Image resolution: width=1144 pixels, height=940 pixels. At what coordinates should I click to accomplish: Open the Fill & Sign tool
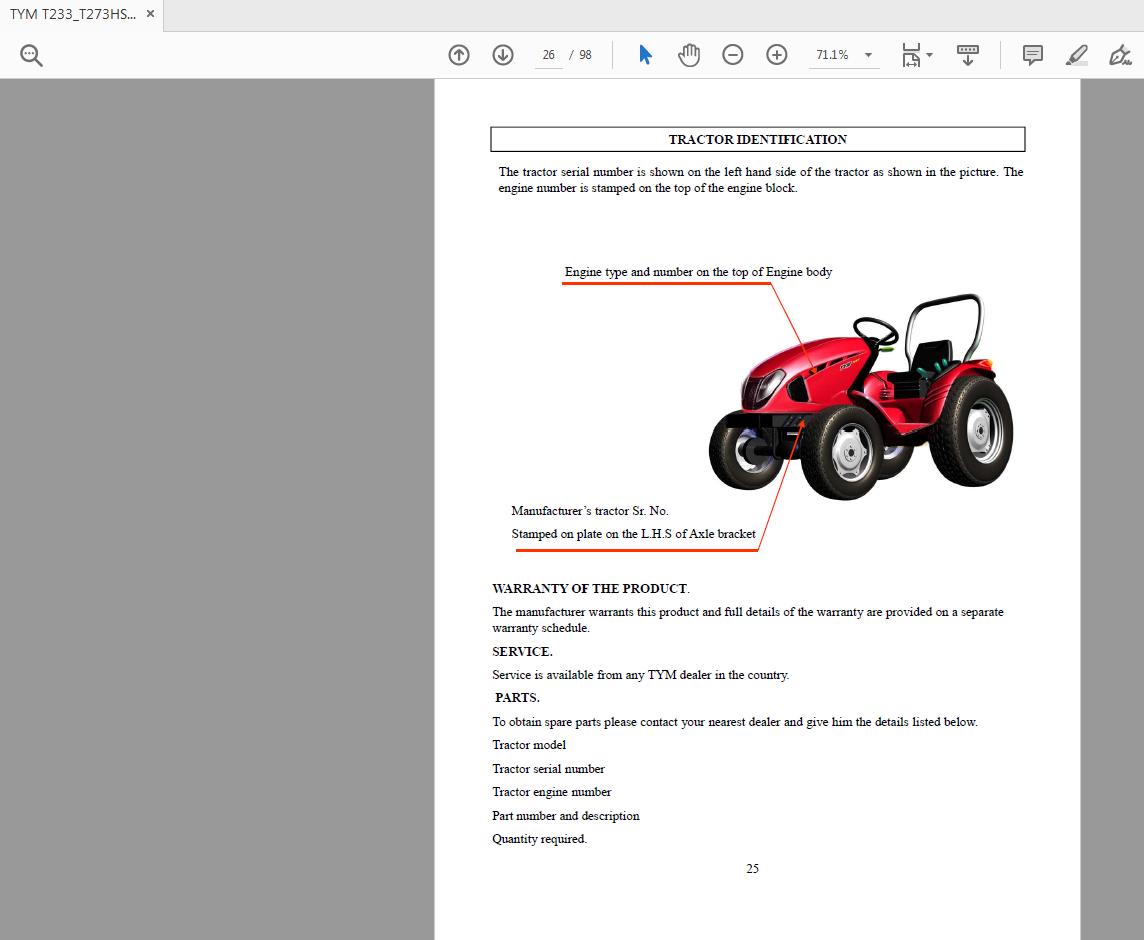pos(1120,55)
